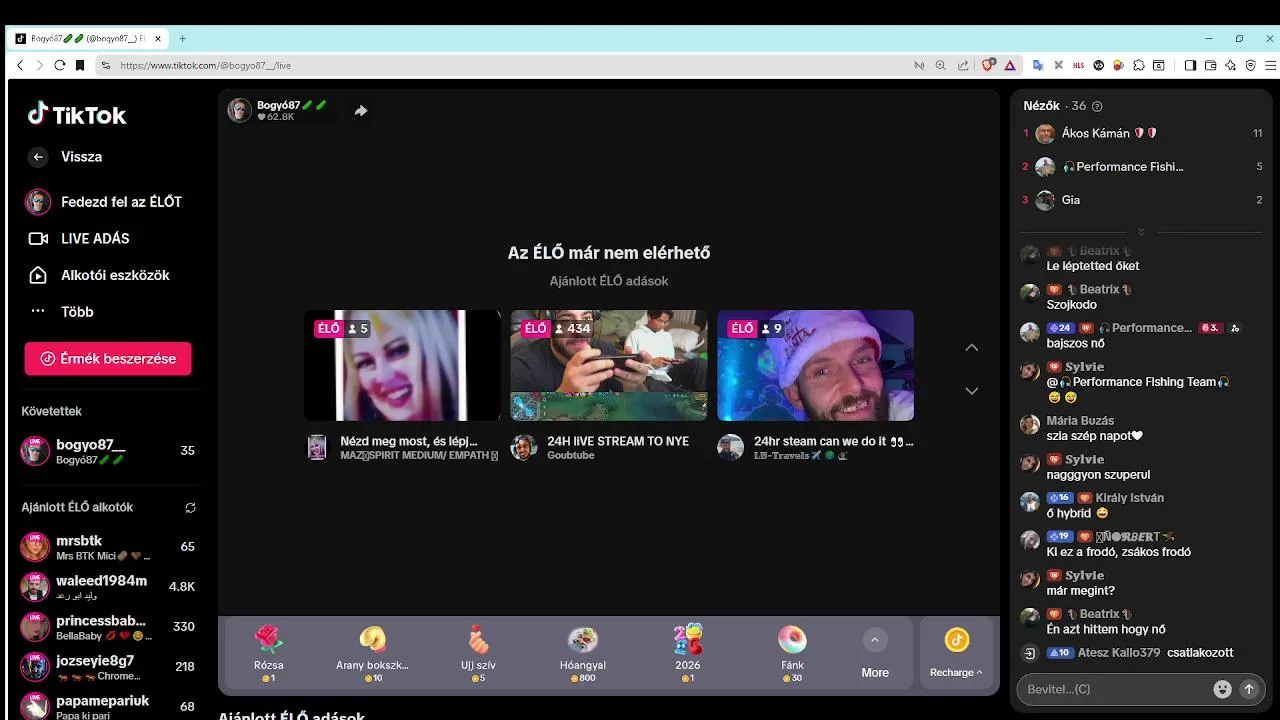Screen dimensions: 1280x720
Task: Click Érmék beszerzése button
Action: (x=108, y=358)
